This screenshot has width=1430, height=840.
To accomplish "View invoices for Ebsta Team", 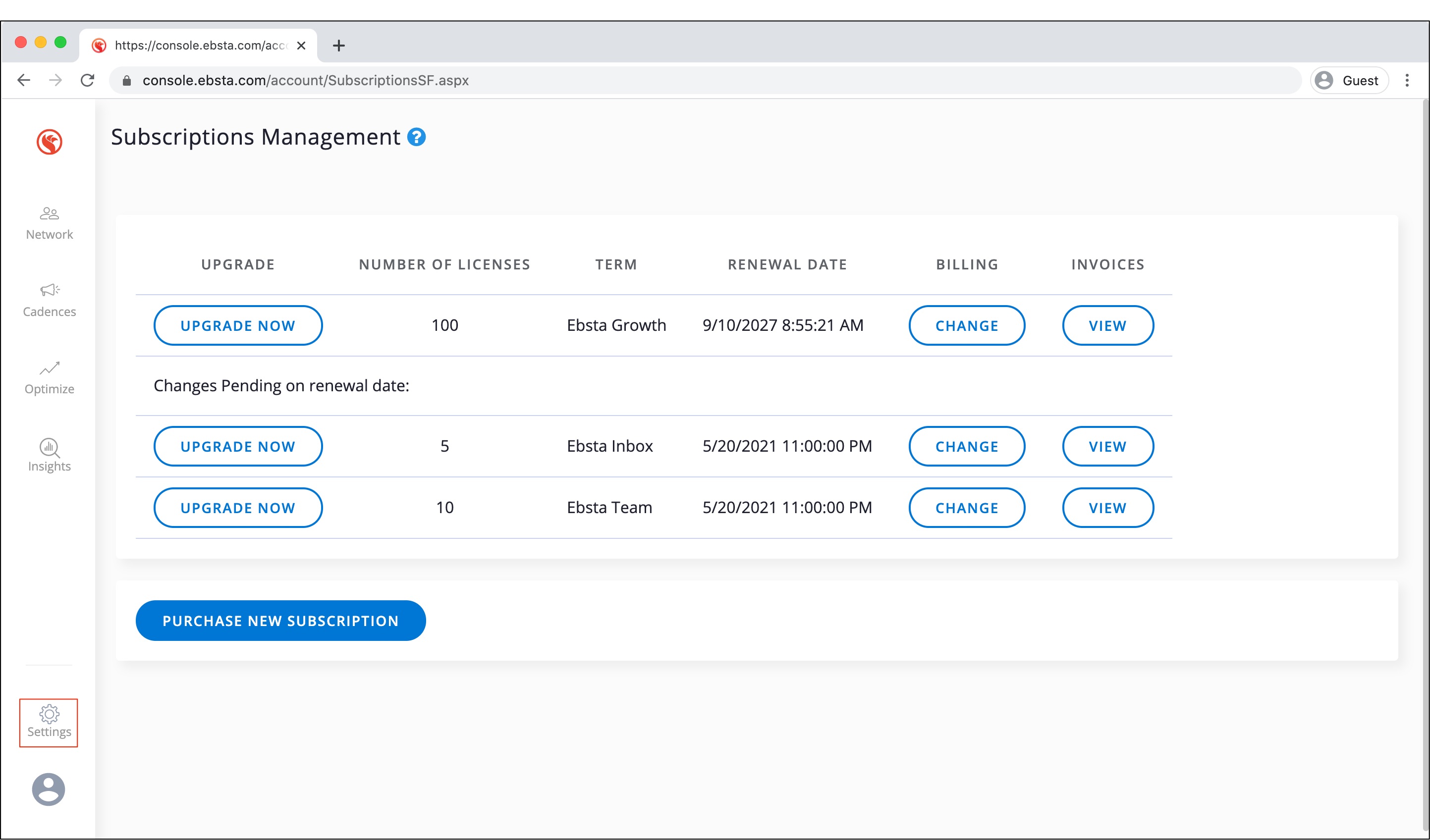I will (x=1107, y=508).
